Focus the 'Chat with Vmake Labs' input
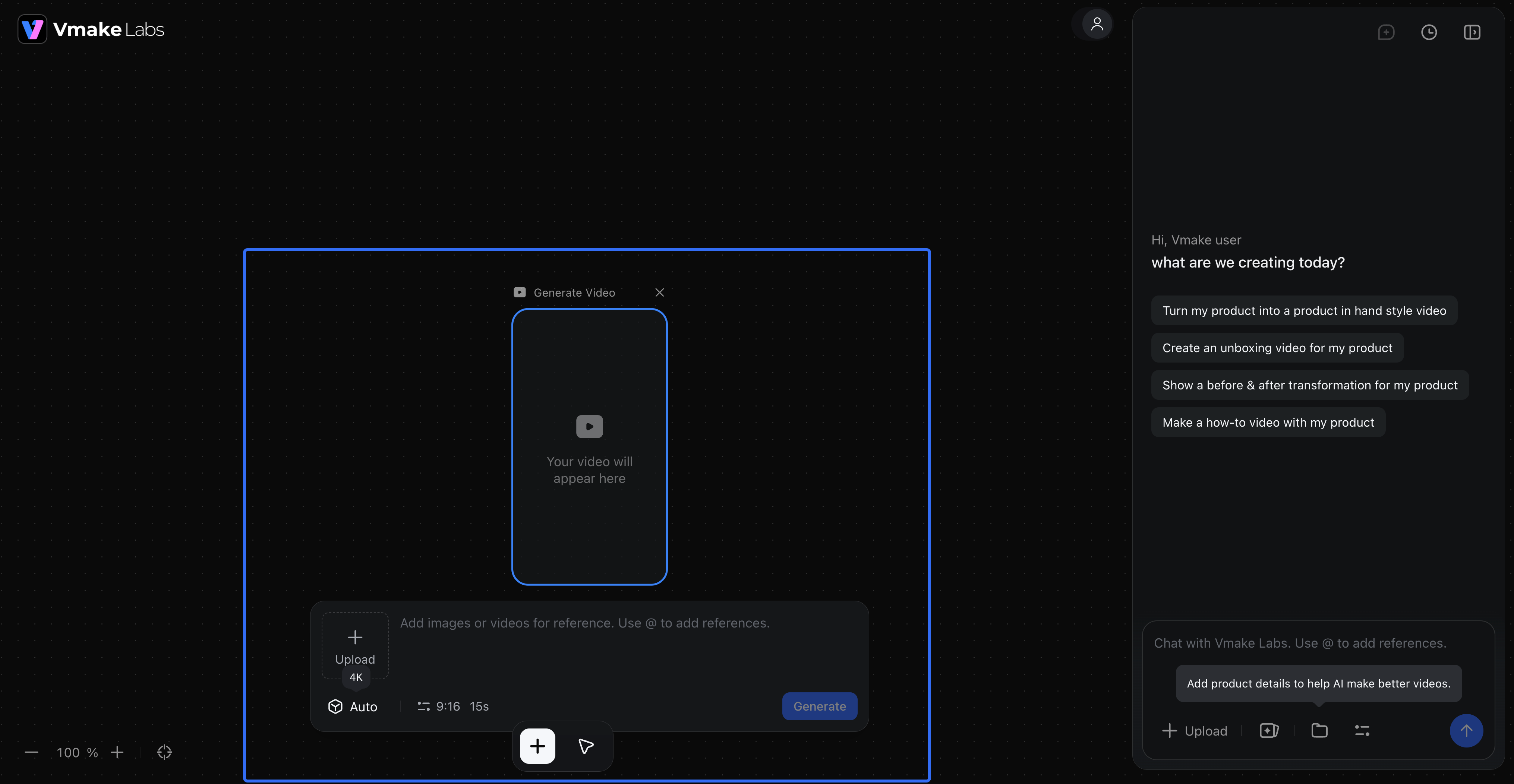The width and height of the screenshot is (1514, 784). tap(1318, 643)
